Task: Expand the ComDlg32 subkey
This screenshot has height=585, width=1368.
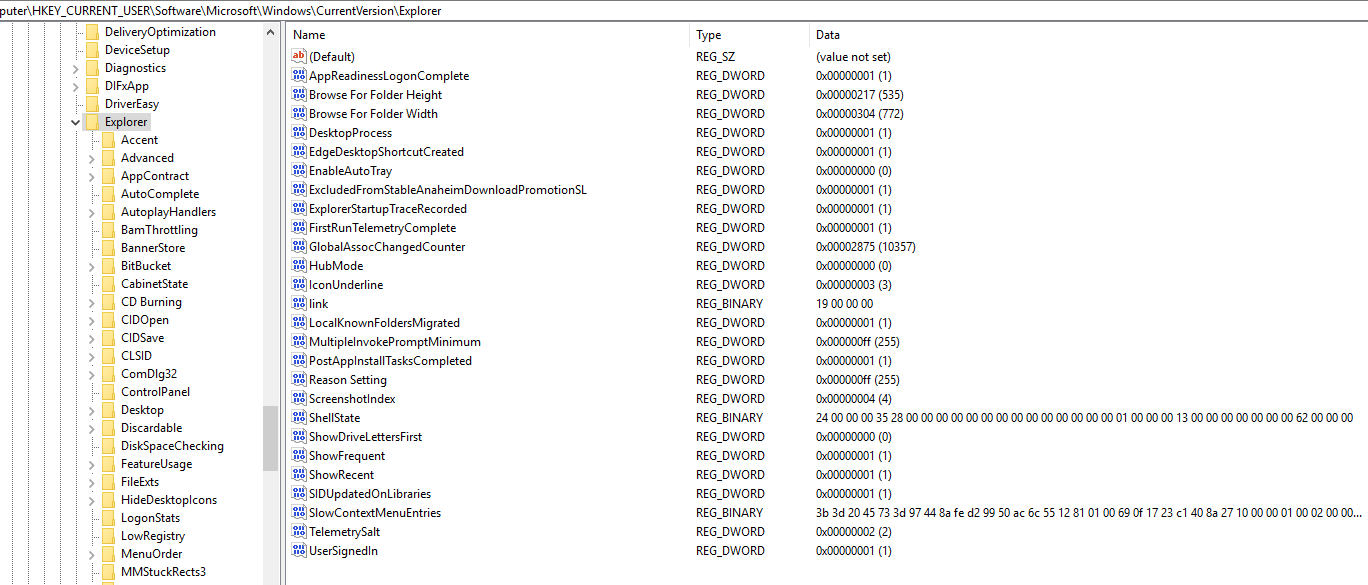Action: 92,374
